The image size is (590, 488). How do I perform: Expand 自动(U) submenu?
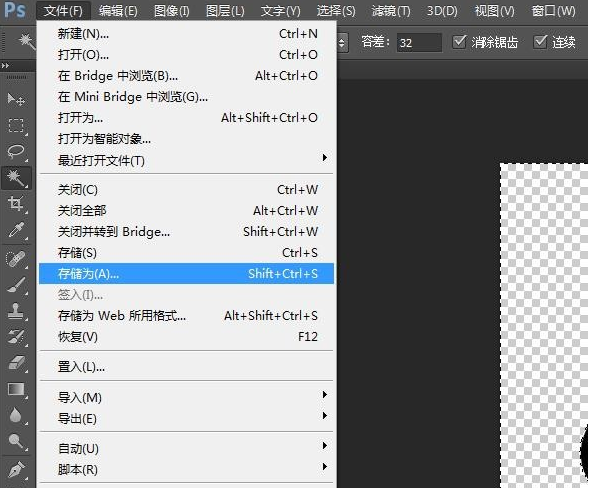pyautogui.click(x=187, y=448)
